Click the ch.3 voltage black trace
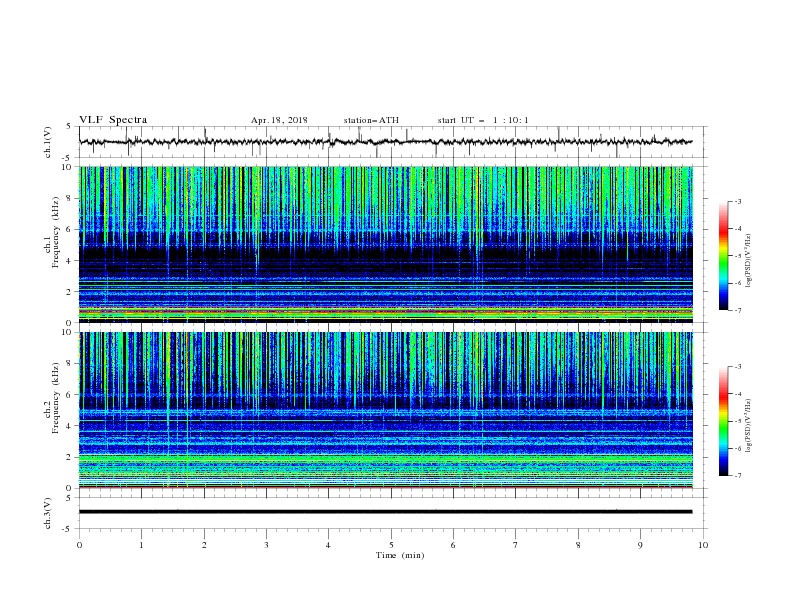Image resolution: width=792 pixels, height=612 pixels. (x=385, y=512)
